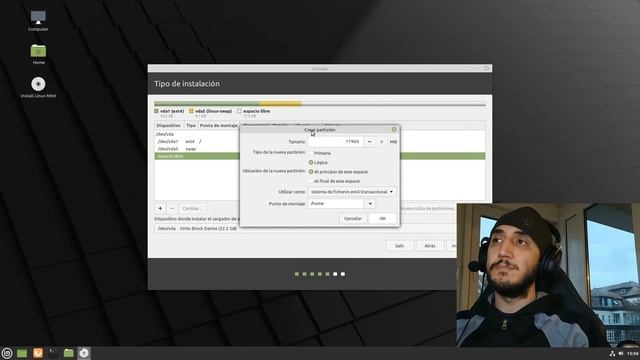Open the Computer desktop icon
Image resolution: width=640 pixels, height=360 pixels.
click(x=38, y=21)
